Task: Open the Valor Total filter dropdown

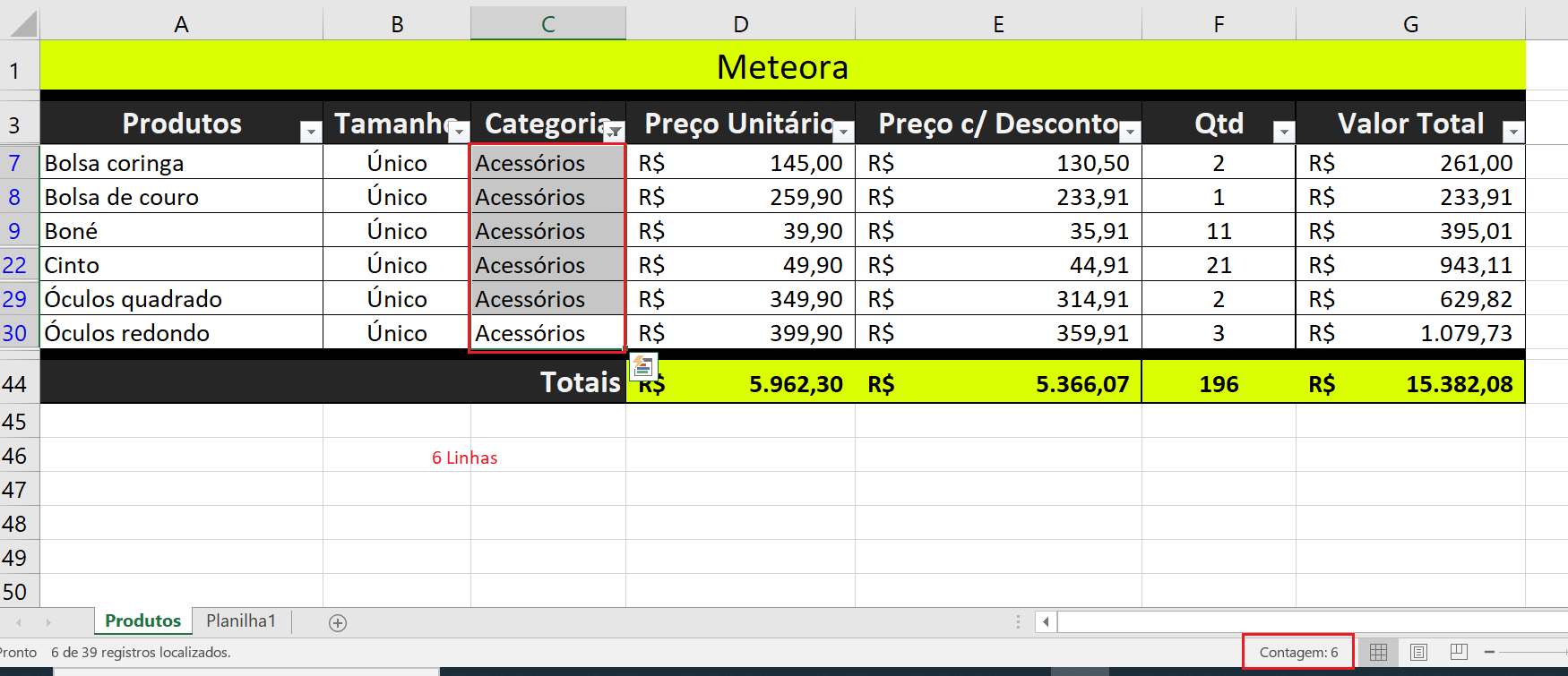Action: 1513,133
